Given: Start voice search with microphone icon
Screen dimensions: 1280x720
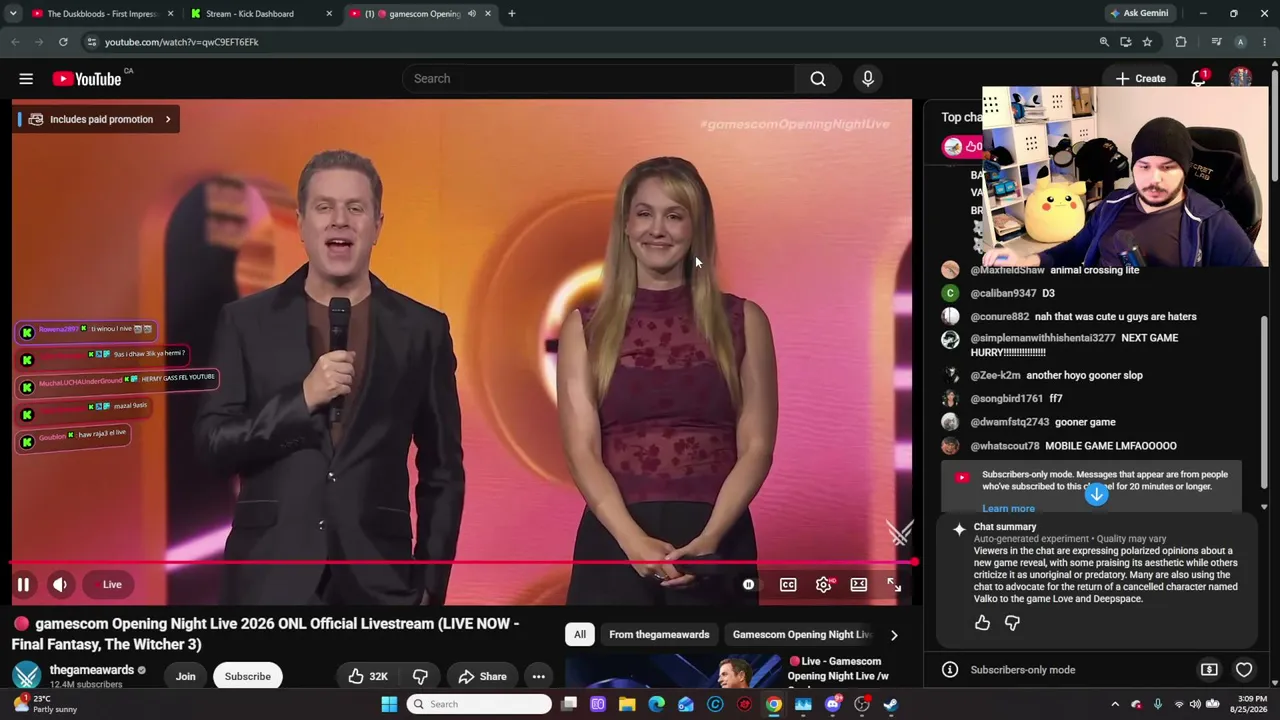Looking at the screenshot, I should point(868,79).
